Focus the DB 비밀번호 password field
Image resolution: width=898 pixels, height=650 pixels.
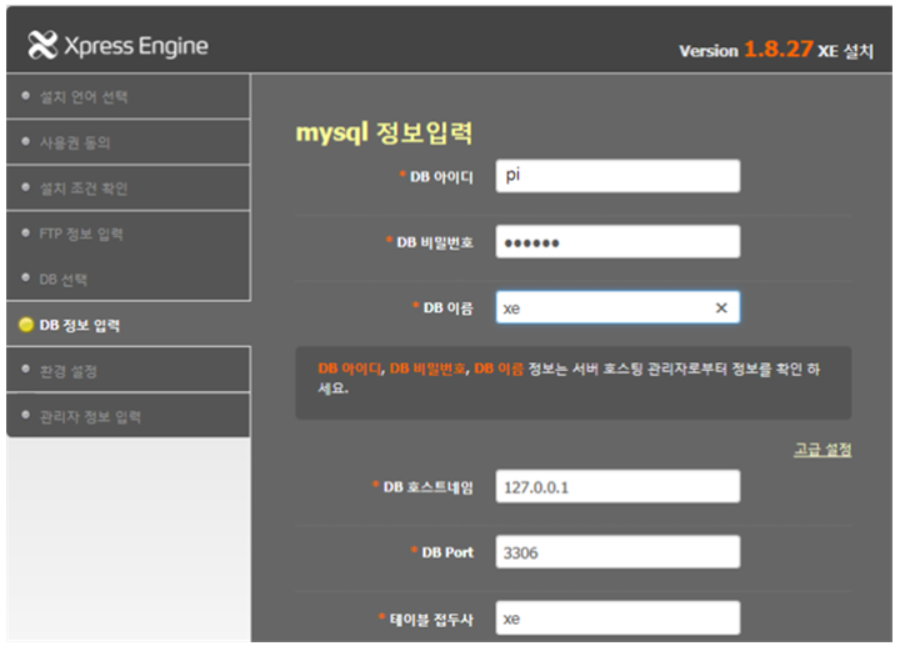(618, 242)
